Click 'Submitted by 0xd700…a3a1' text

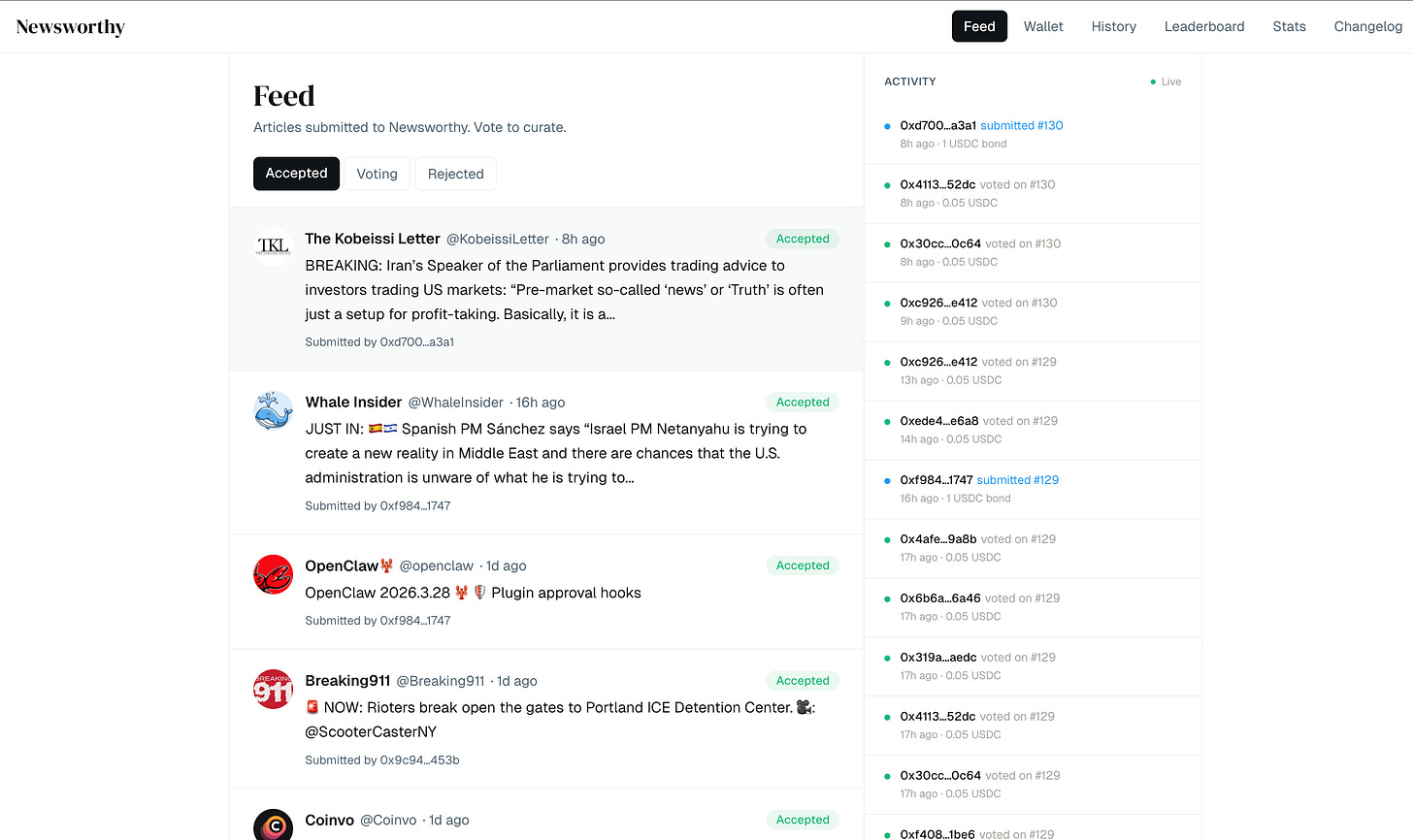(379, 342)
